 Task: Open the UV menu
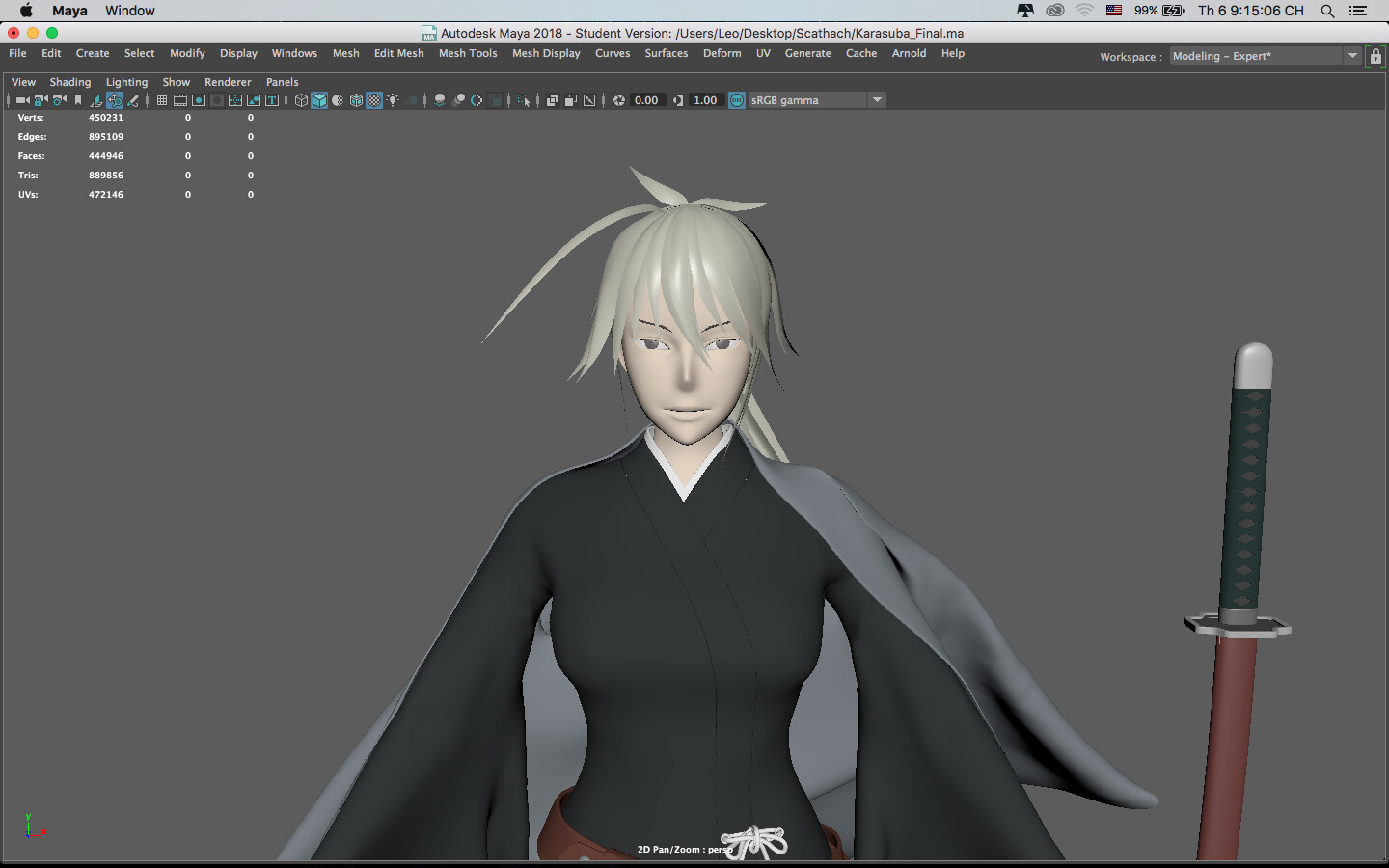(x=763, y=53)
